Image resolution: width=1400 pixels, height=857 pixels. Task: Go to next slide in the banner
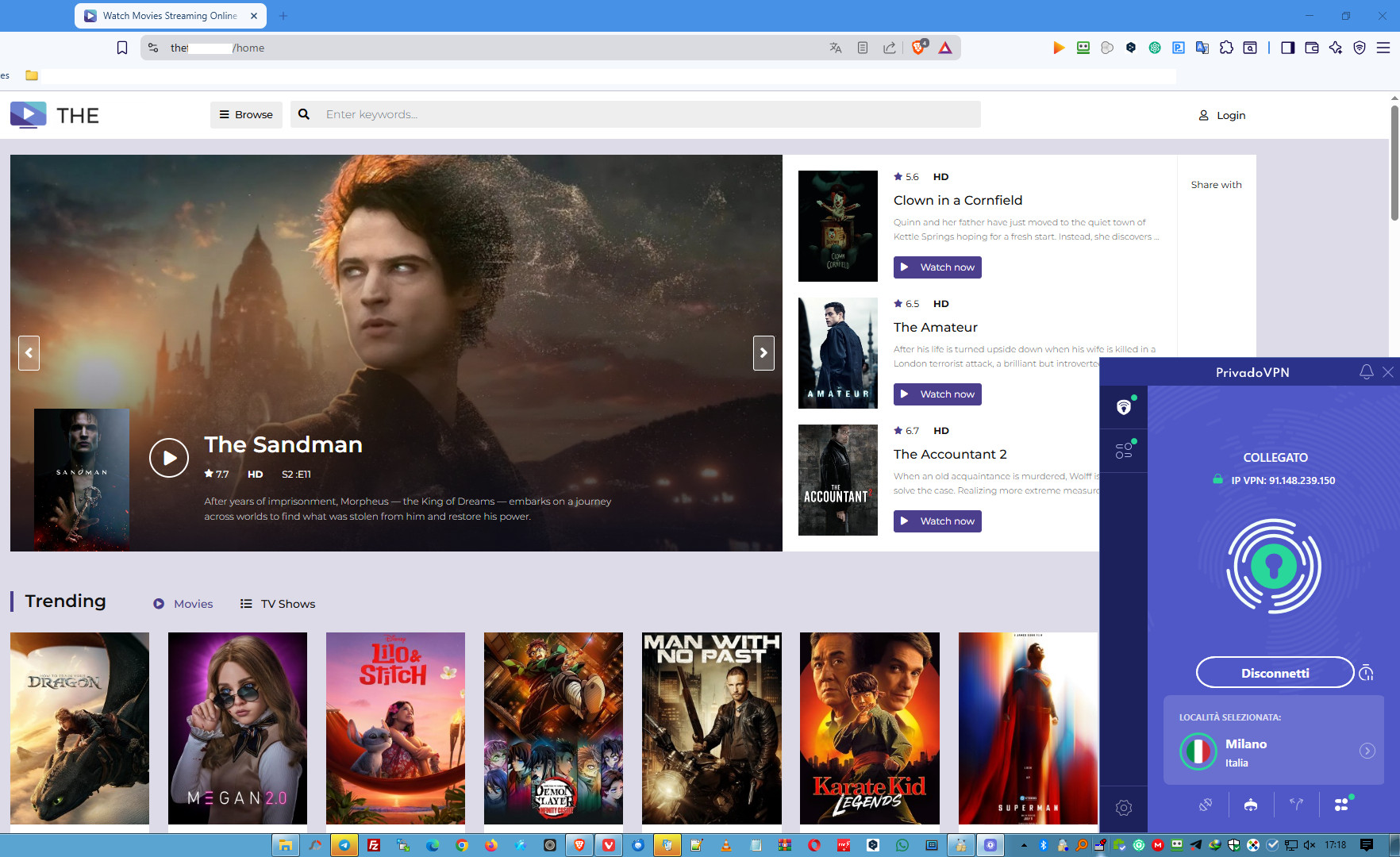click(x=763, y=353)
